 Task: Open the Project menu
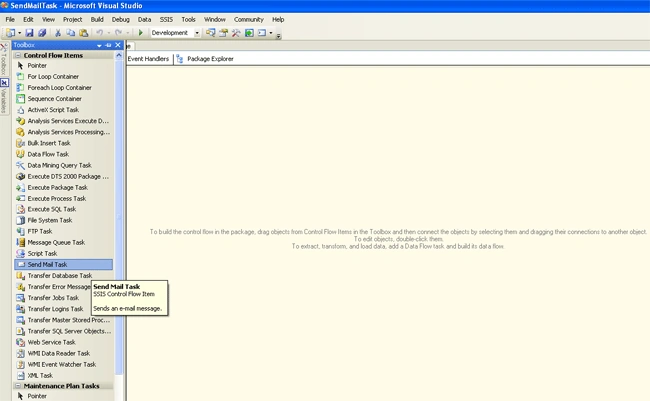point(73,19)
